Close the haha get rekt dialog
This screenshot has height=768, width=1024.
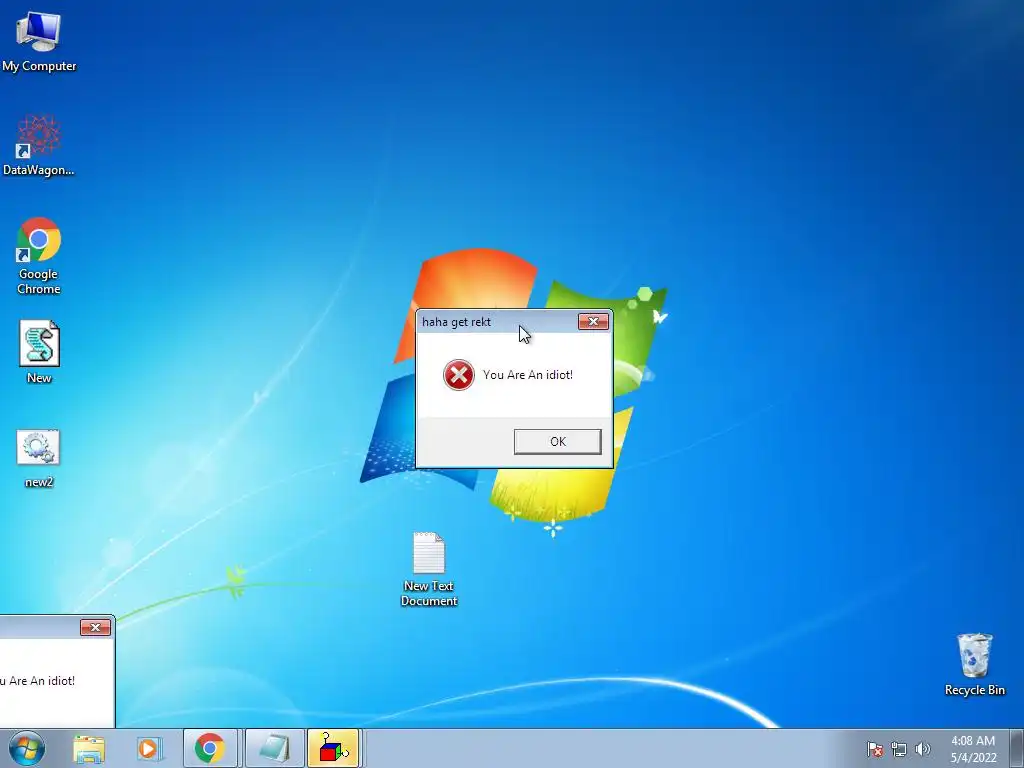tap(593, 321)
